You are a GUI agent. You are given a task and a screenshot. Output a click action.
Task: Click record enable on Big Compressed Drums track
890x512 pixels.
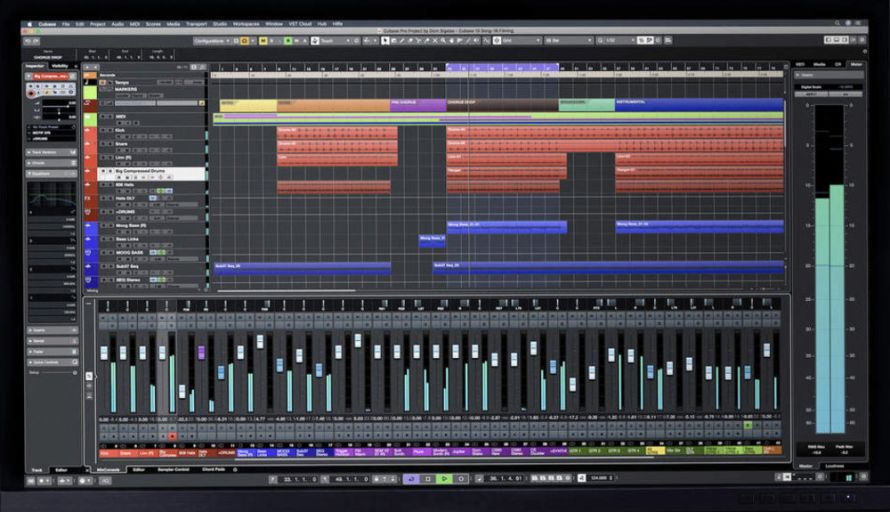point(119,177)
